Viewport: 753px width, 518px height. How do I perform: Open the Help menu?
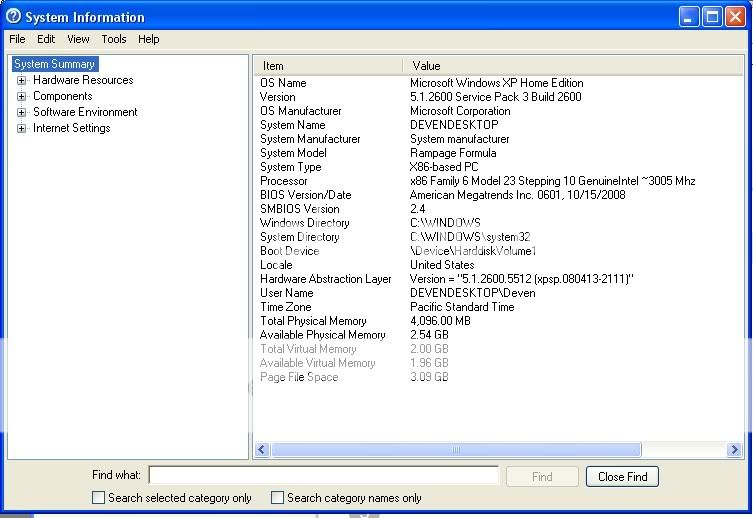149,39
